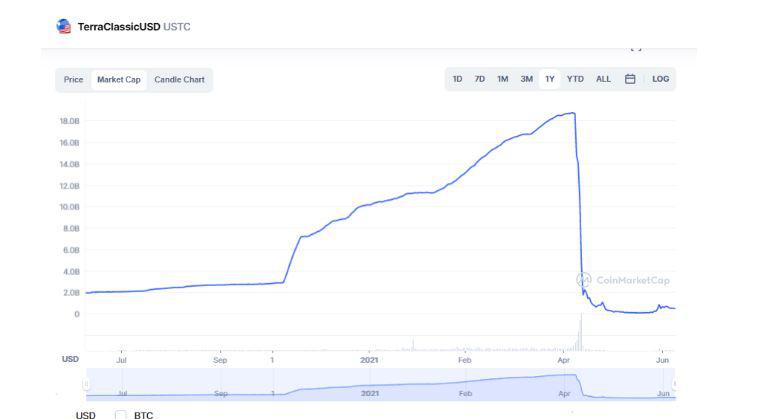This screenshot has width=767, height=419.
Task: Show ALL historical data
Action: coord(603,79)
